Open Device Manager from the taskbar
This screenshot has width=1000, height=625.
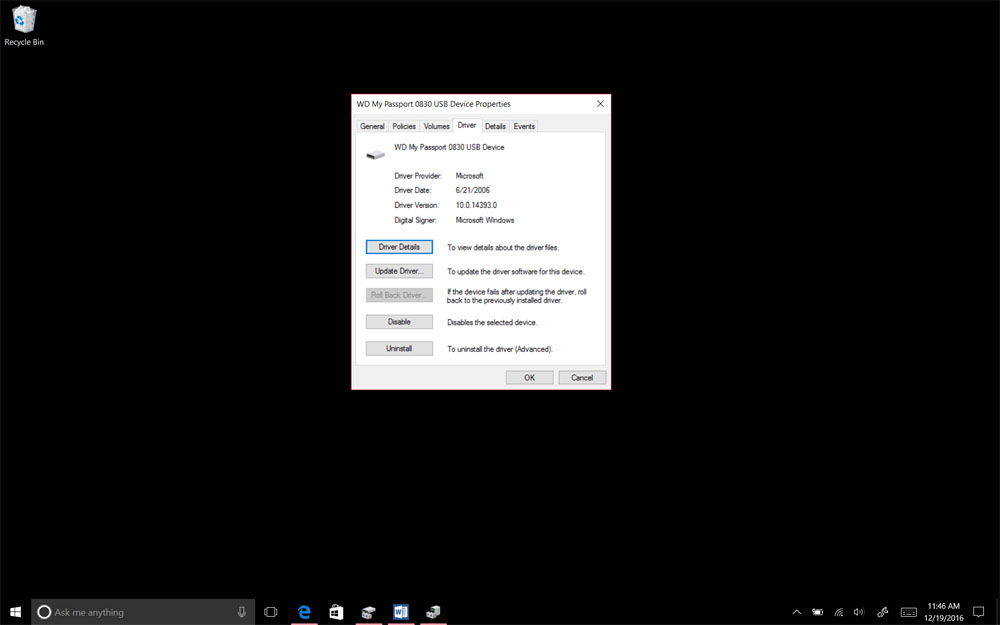[433, 611]
